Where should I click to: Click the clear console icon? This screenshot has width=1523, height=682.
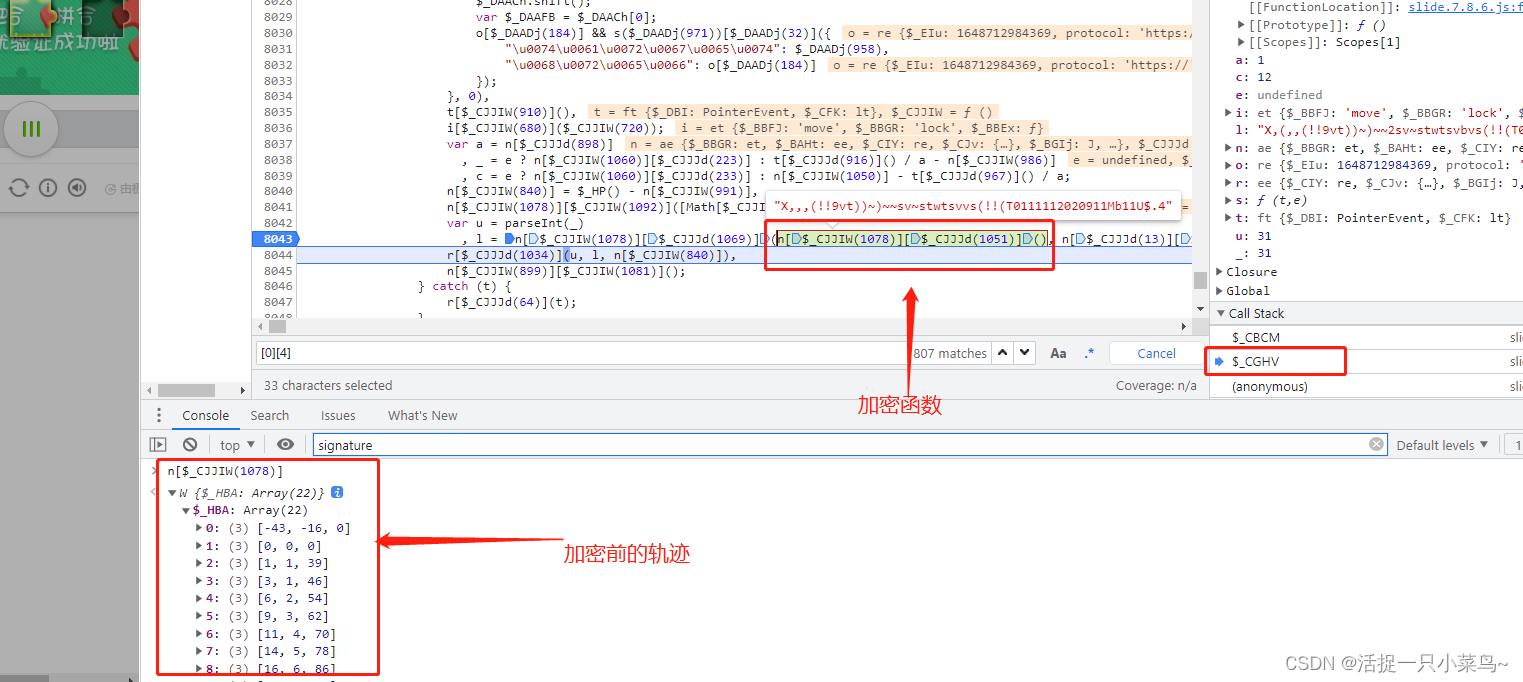coord(190,445)
